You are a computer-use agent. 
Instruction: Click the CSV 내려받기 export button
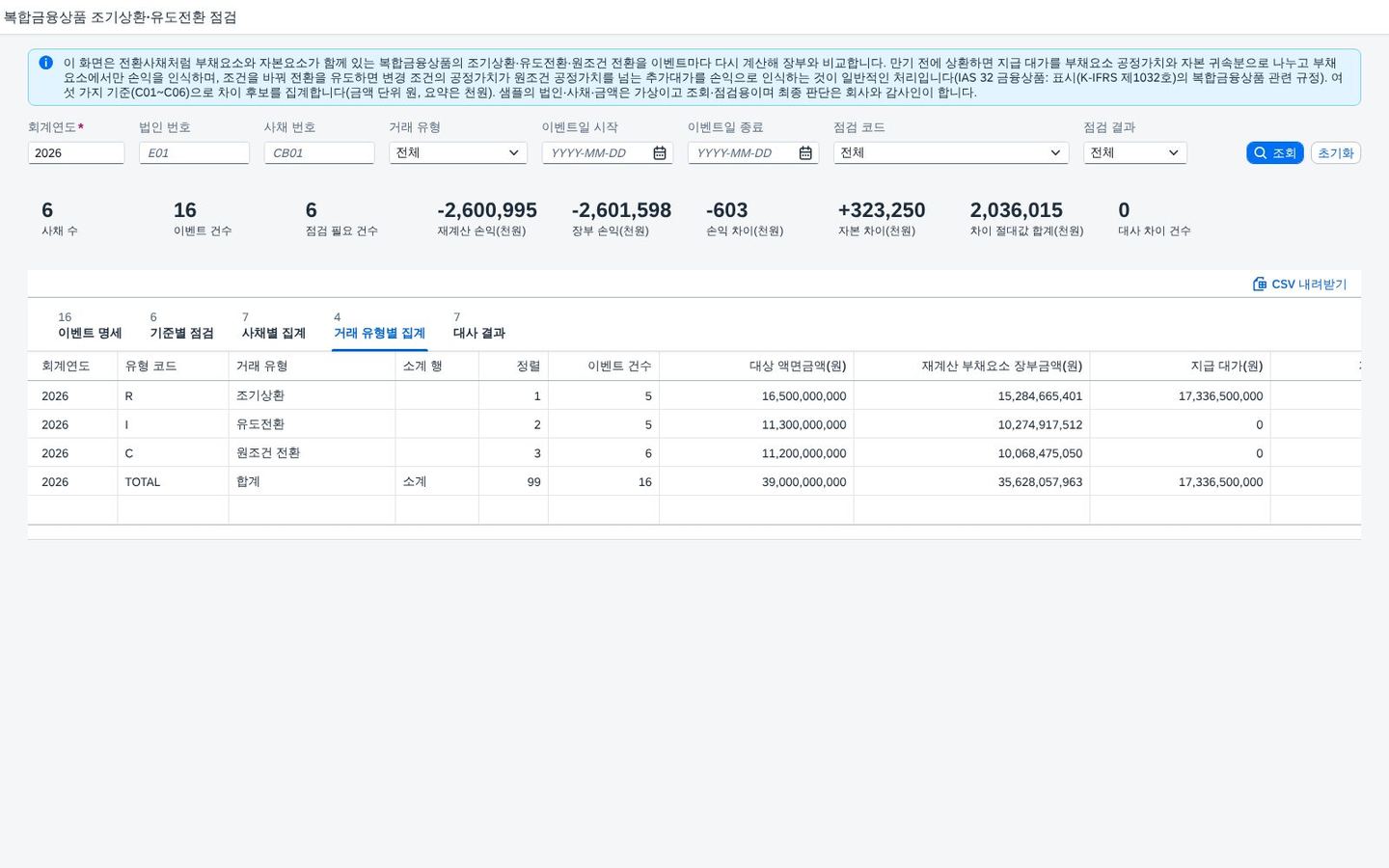coord(1299,285)
